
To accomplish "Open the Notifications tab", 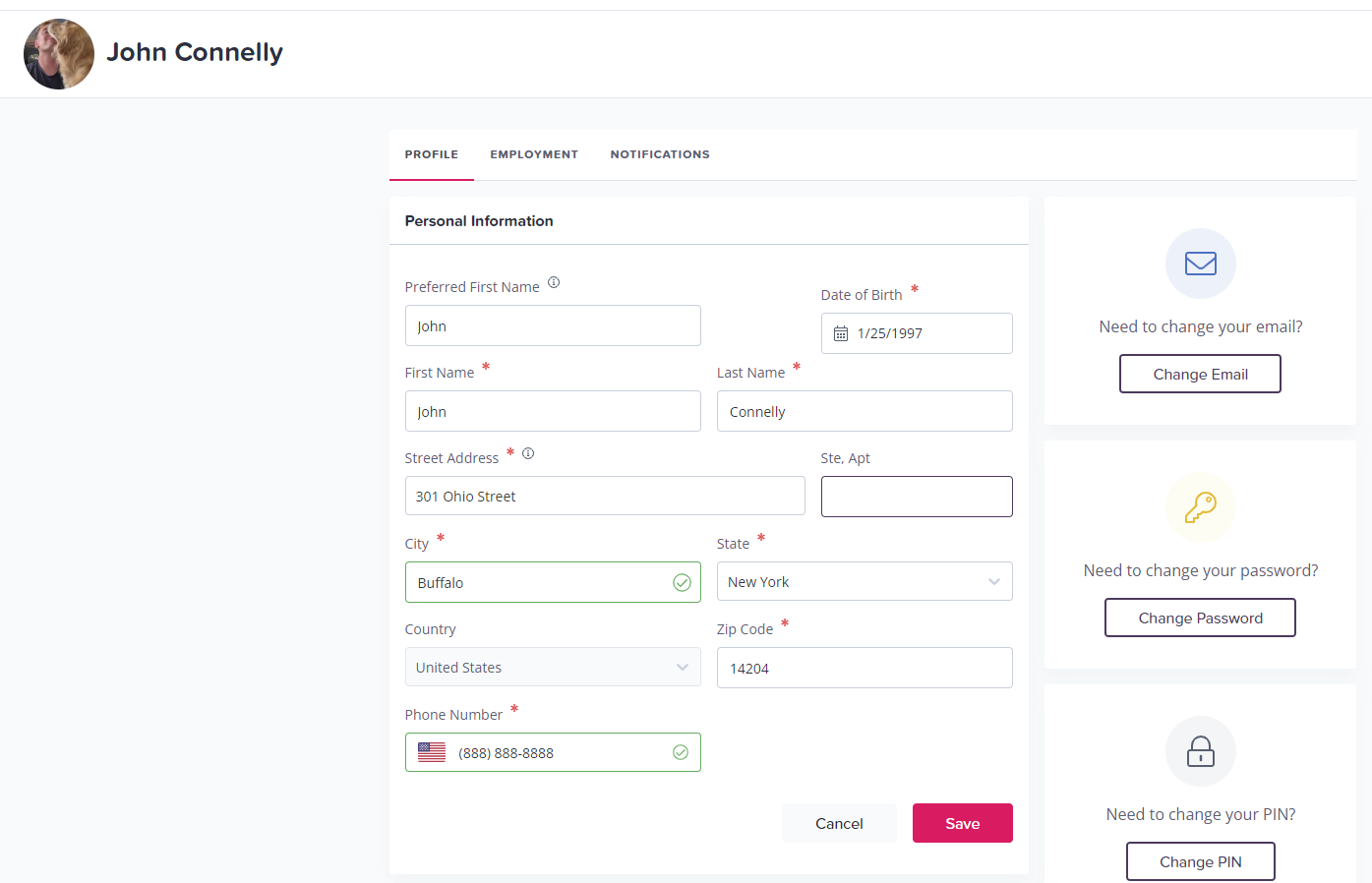I will pos(660,154).
